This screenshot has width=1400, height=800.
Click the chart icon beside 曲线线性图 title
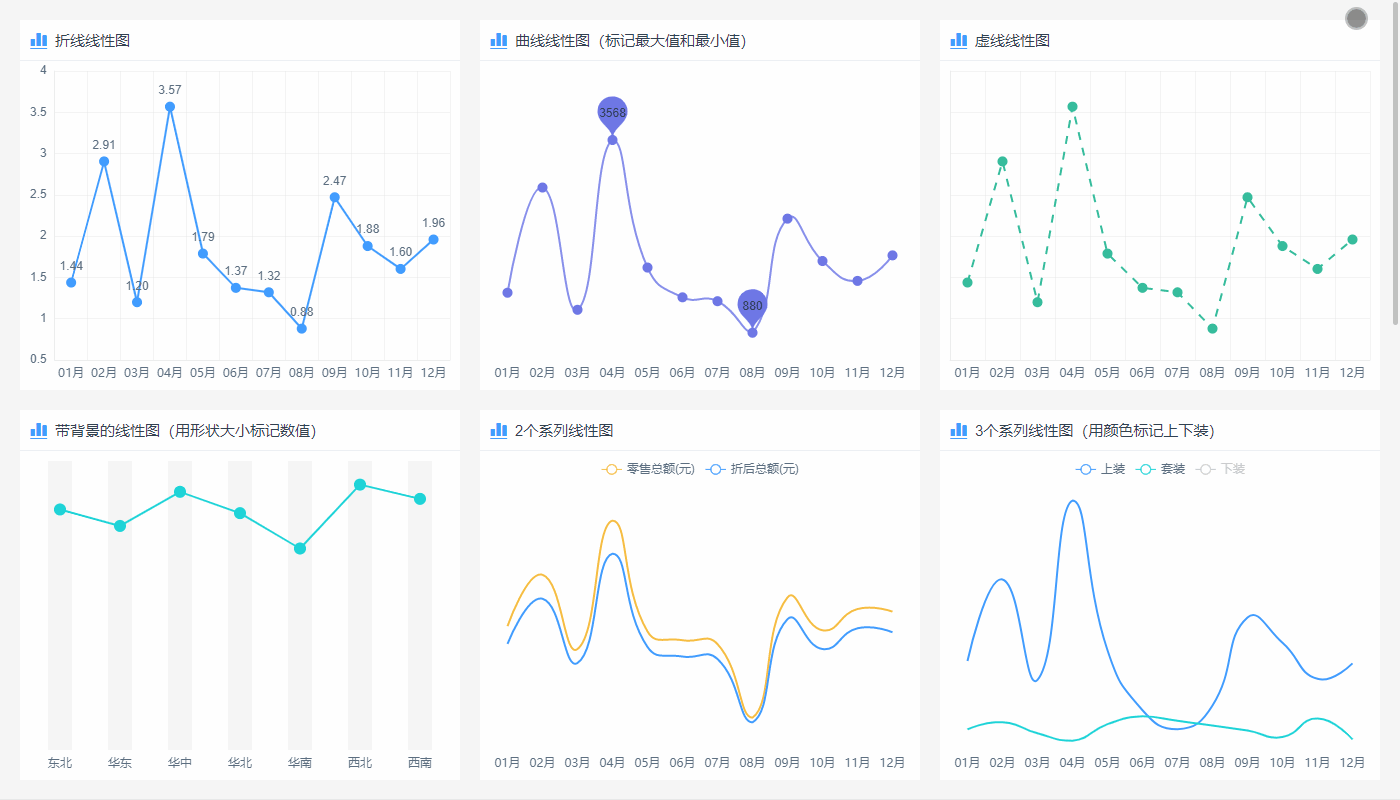pyautogui.click(x=499, y=40)
